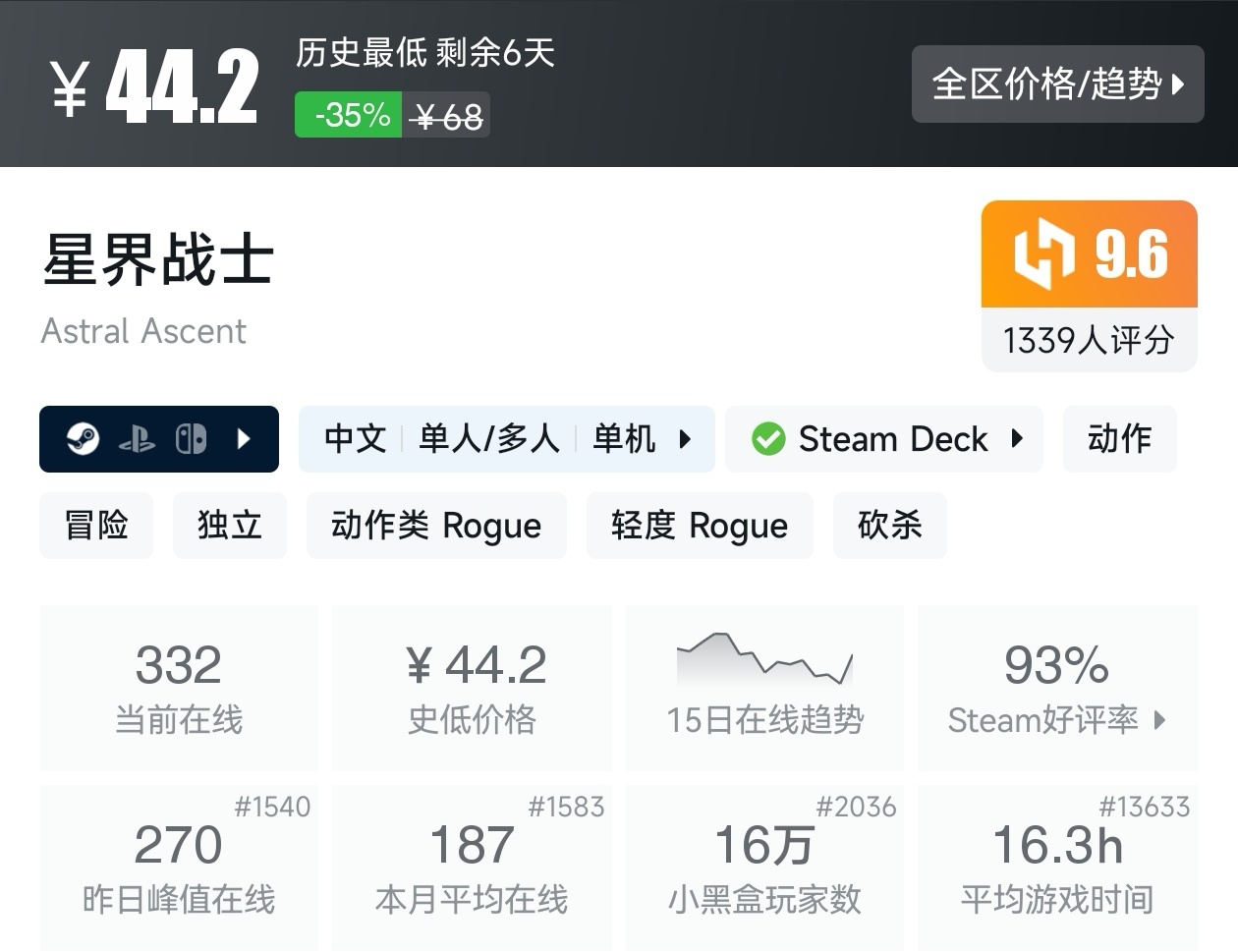
Task: Click the 单人/多人 player mode label
Action: 489,439
